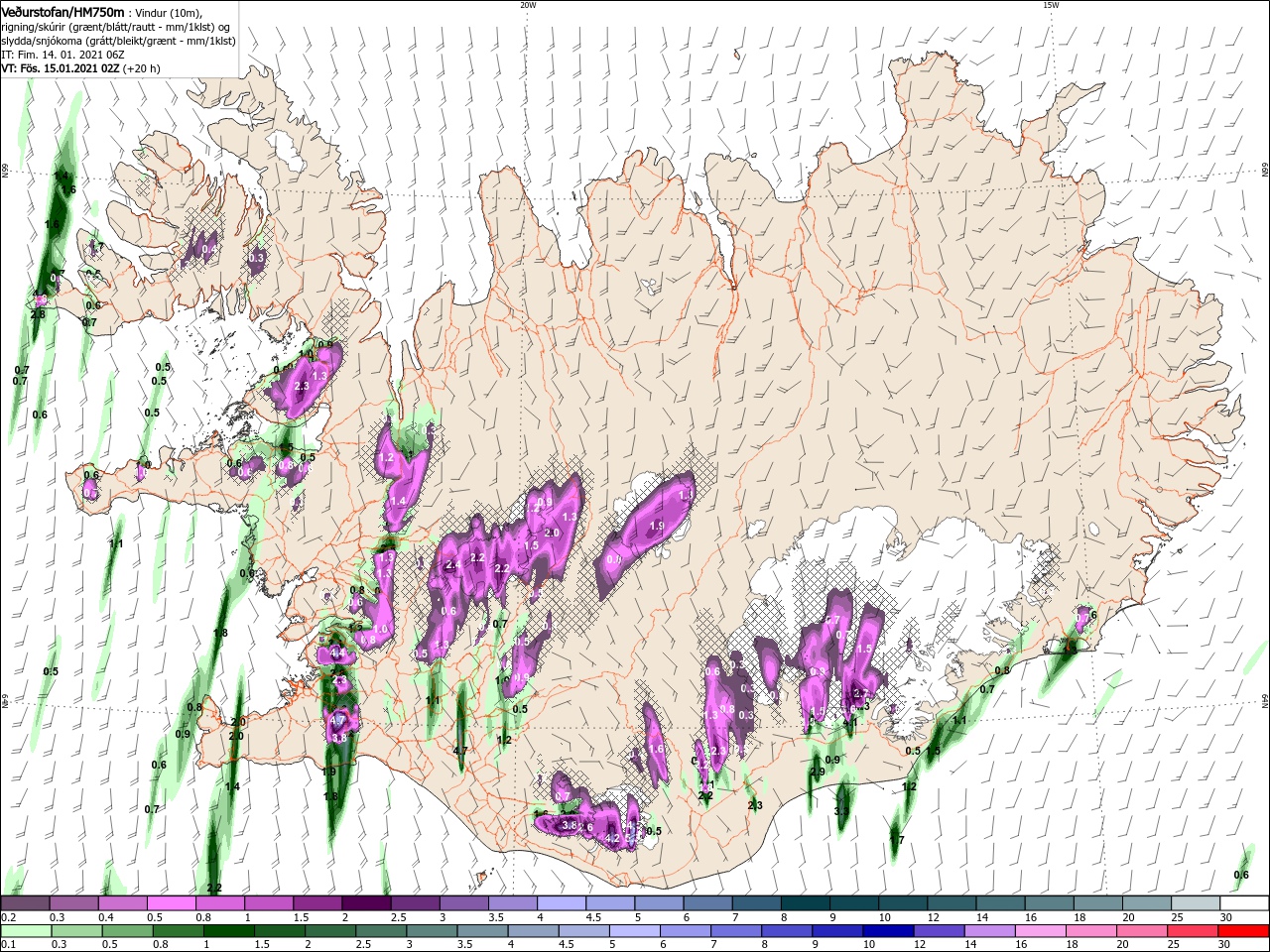1270x952 pixels.
Task: Click the light gray 25–30 top-row swatch
Action: pyautogui.click(x=1194, y=903)
